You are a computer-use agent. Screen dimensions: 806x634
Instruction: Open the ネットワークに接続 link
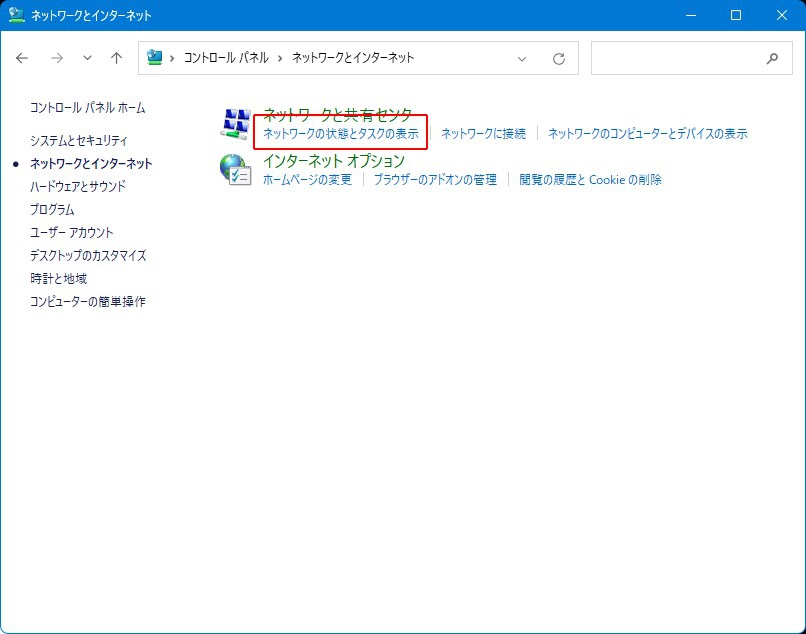(483, 133)
